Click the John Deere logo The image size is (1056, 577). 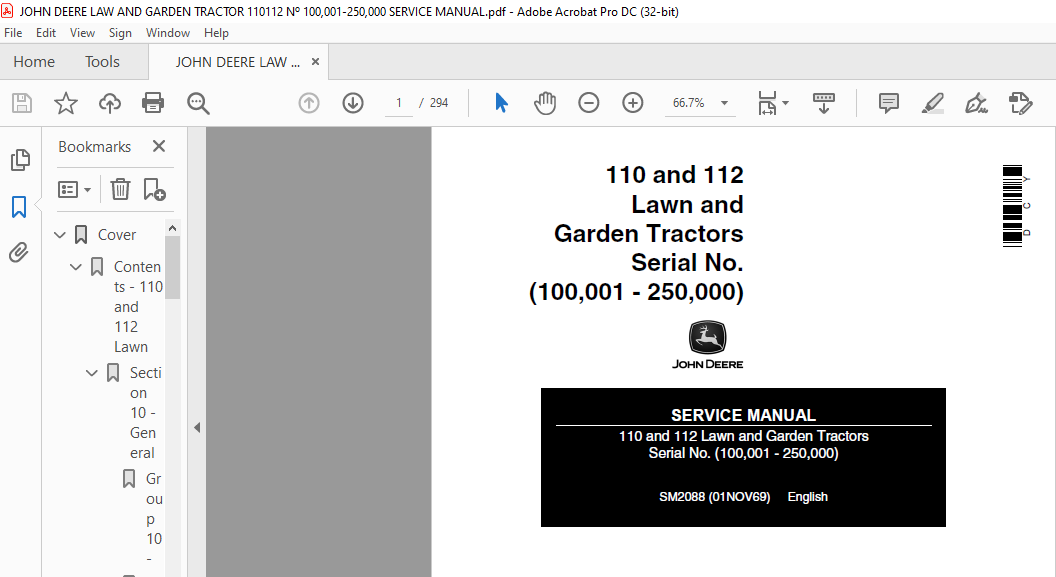click(x=707, y=345)
